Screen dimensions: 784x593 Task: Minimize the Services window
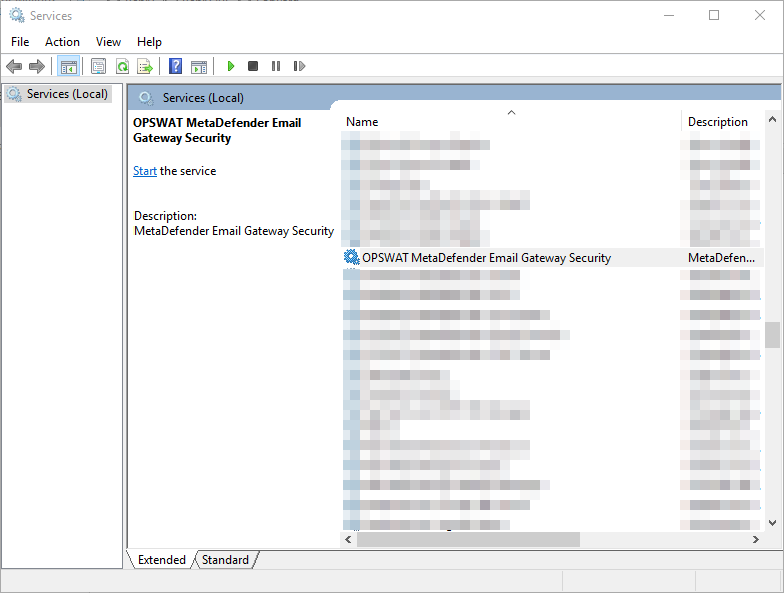click(x=668, y=16)
